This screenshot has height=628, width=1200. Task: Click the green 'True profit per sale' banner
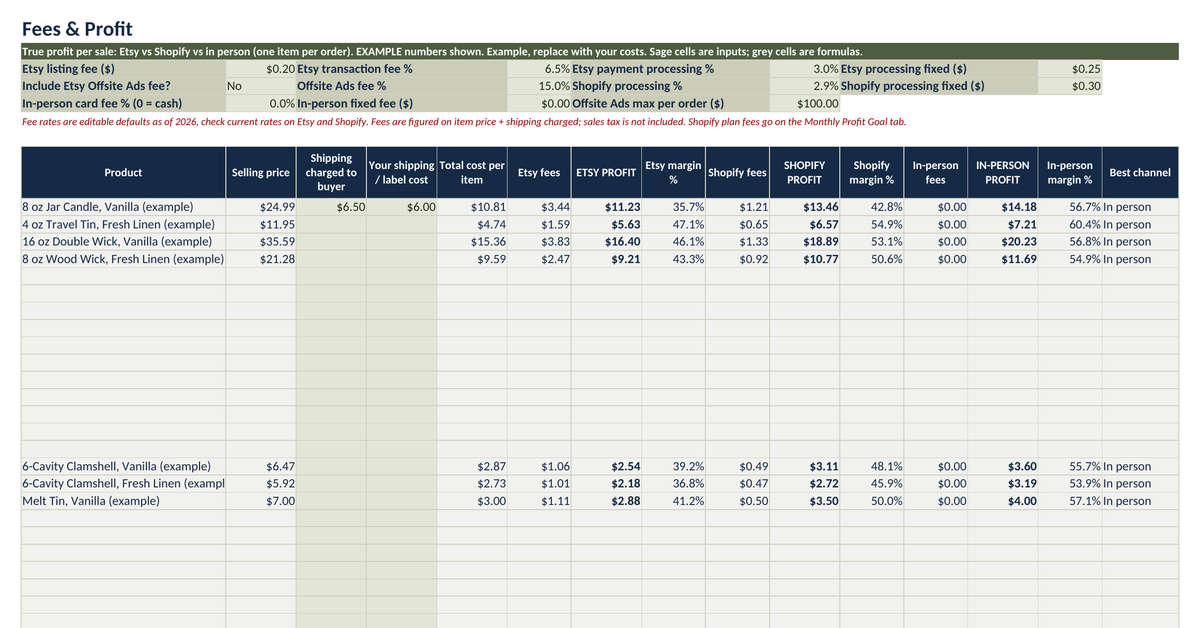pyautogui.click(x=599, y=51)
